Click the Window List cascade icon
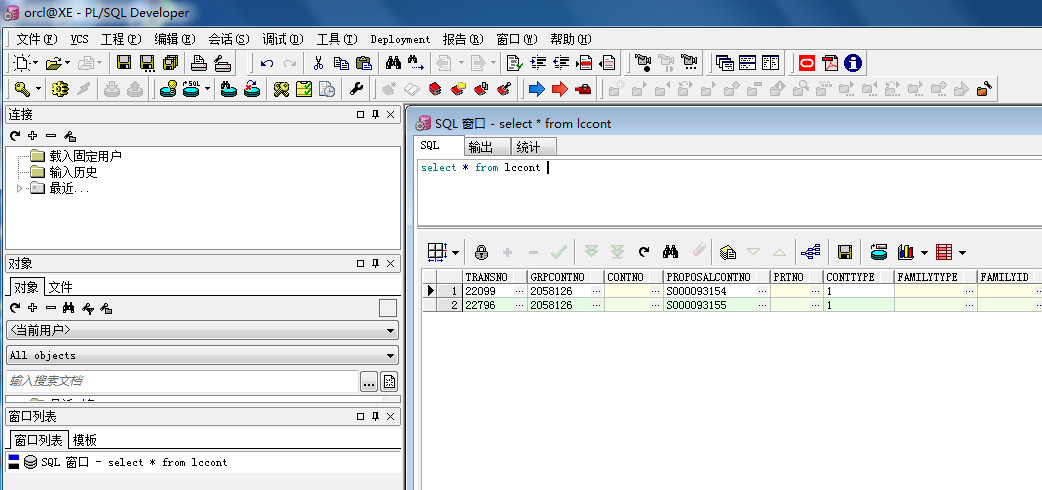The image size is (1042, 490). pyautogui.click(x=724, y=63)
